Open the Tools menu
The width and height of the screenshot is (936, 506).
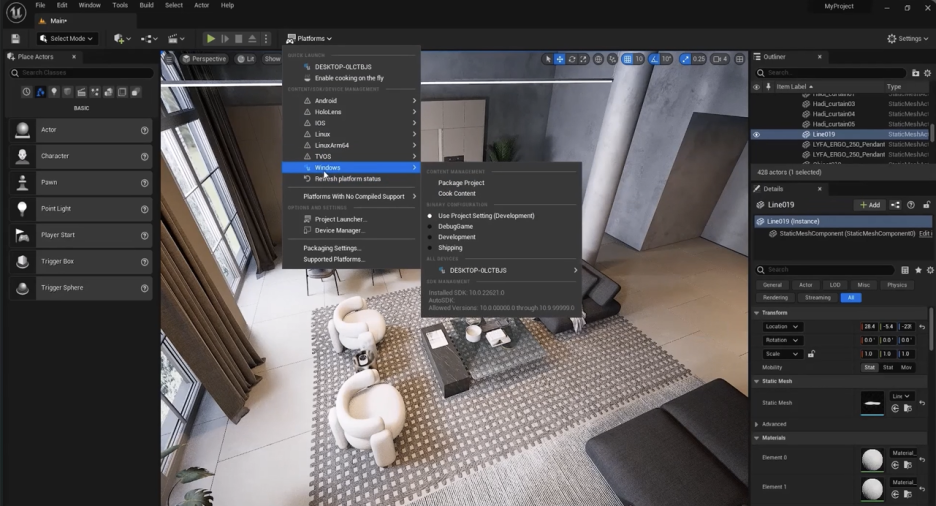(x=120, y=5)
